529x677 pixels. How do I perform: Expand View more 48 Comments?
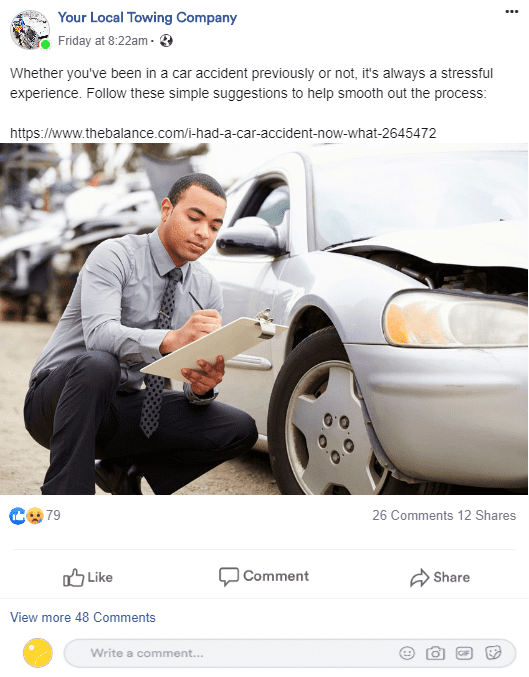click(82, 617)
